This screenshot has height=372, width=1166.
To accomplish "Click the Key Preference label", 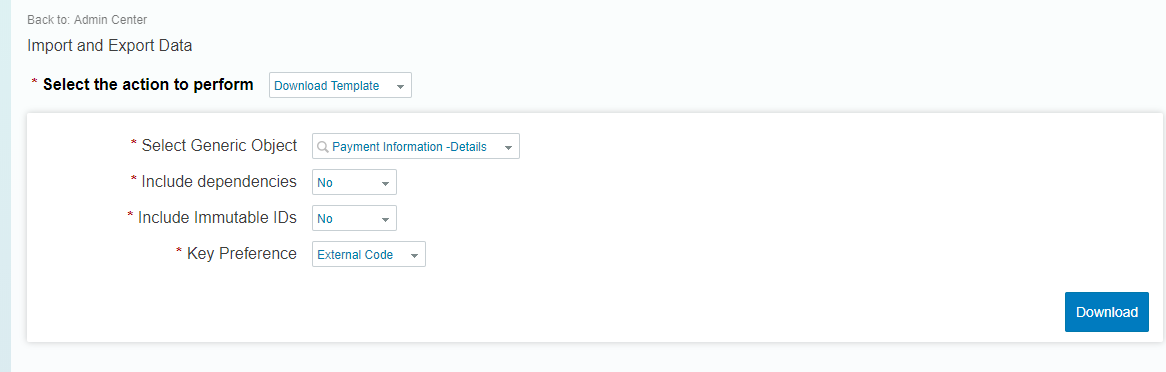I will pos(242,253).
